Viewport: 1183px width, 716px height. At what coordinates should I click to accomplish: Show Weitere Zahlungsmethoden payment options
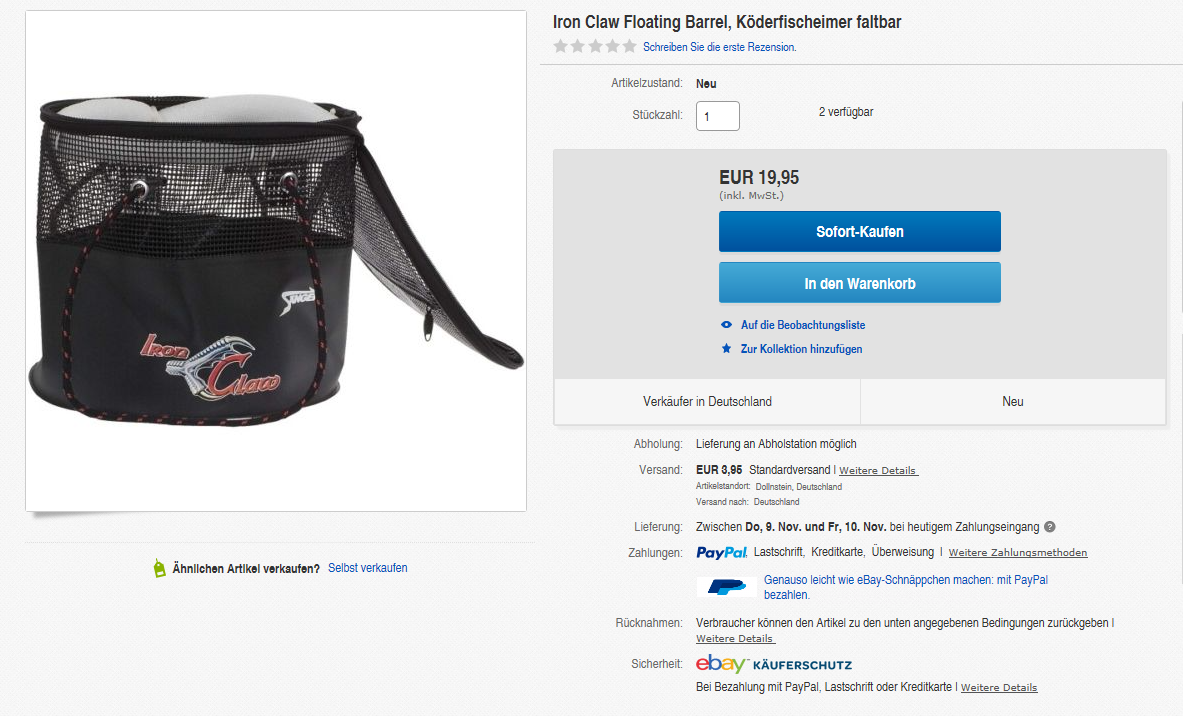coord(1017,553)
